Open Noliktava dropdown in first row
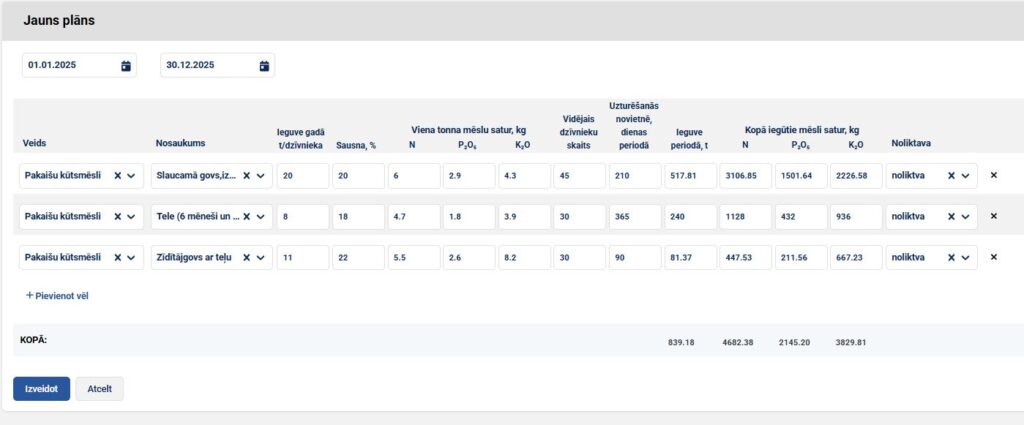This screenshot has width=1024, height=425. tap(964, 175)
